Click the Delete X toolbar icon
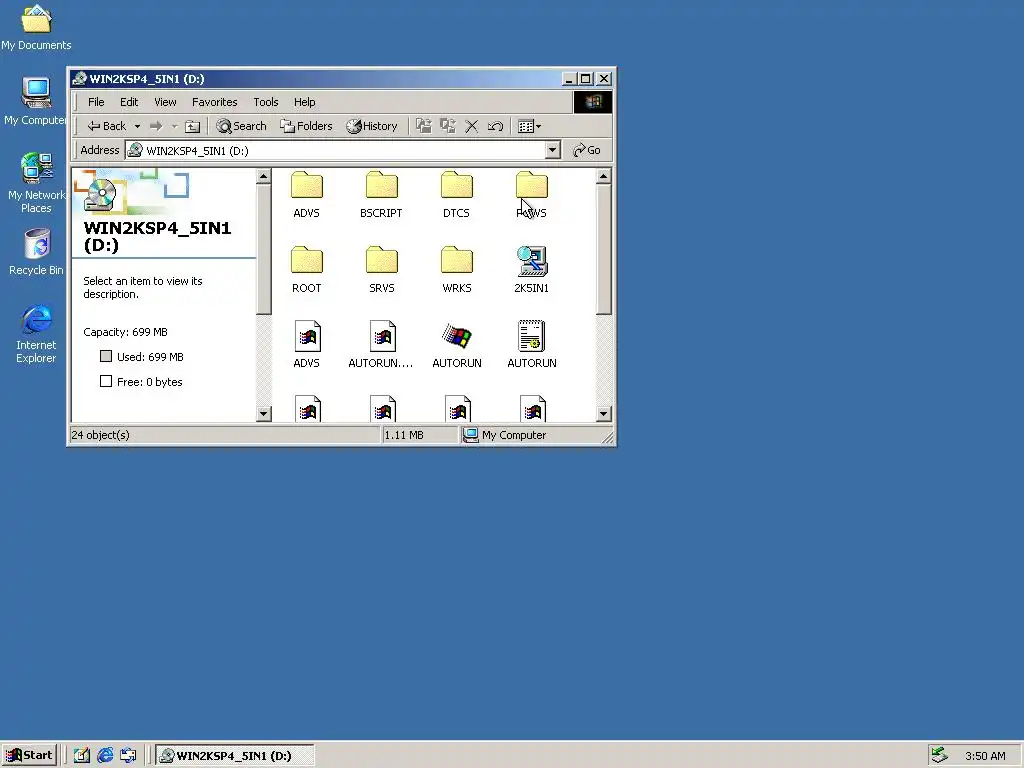The height and width of the screenshot is (768, 1024). coord(472,126)
